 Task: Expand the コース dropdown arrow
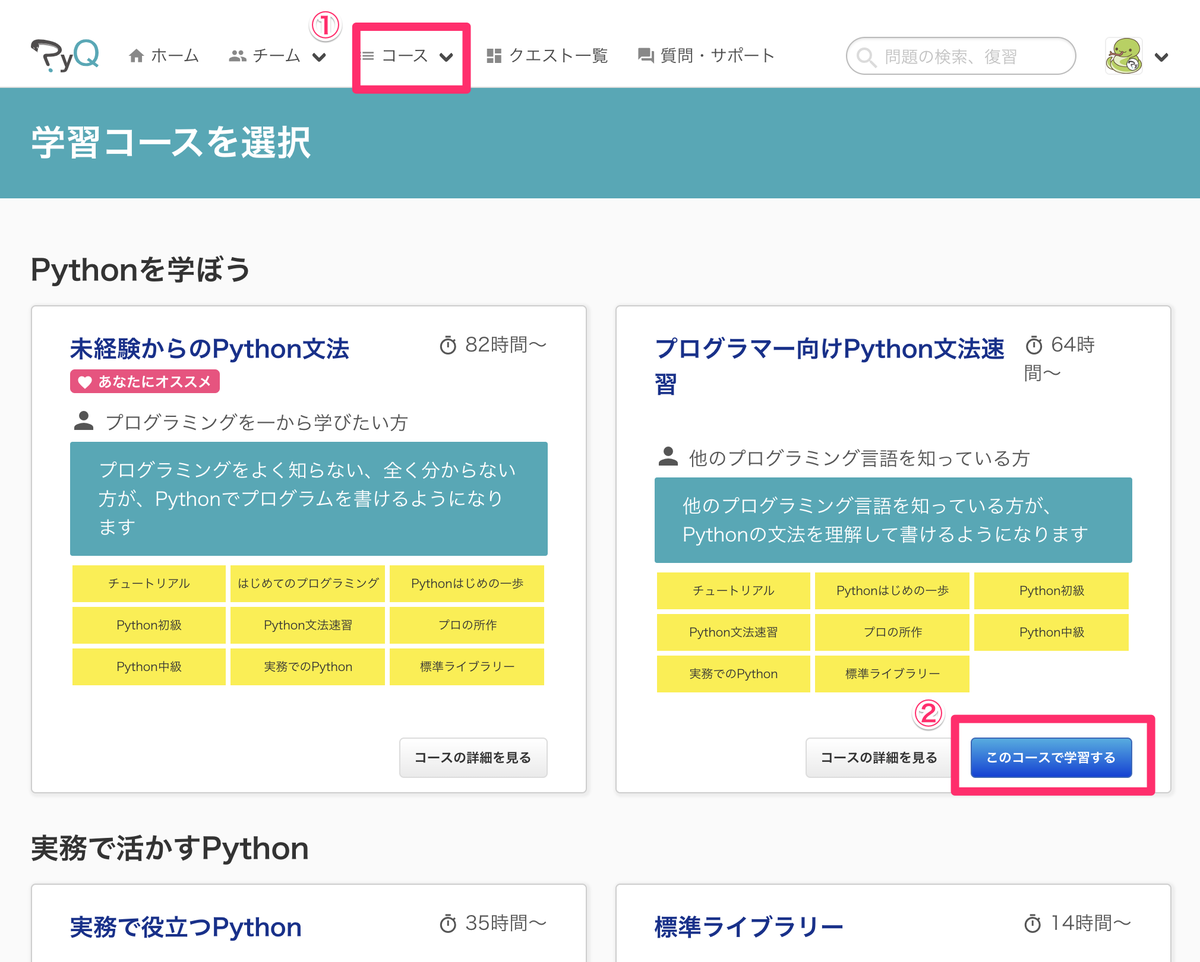tap(446, 57)
